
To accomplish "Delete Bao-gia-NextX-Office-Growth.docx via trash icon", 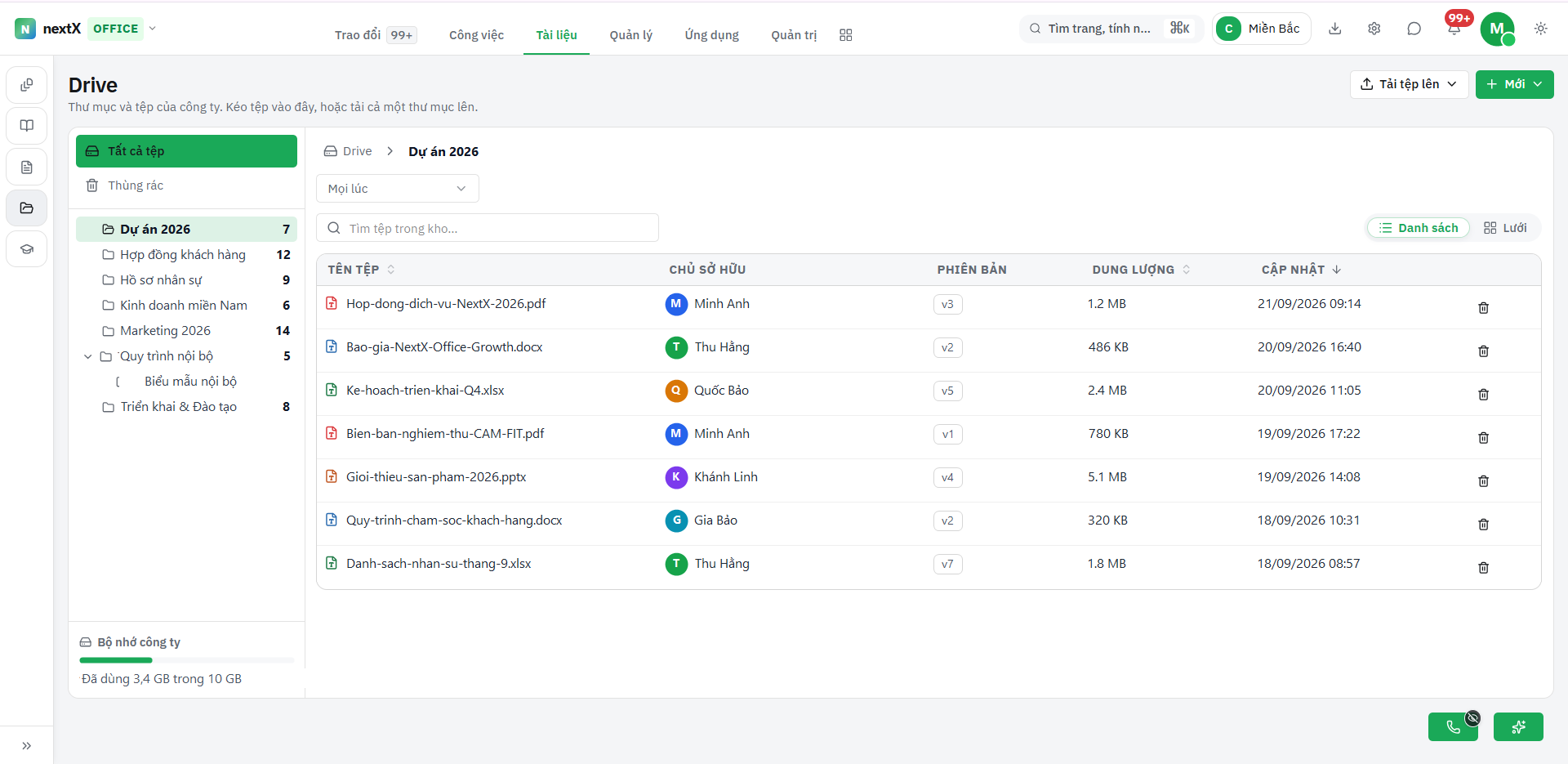I will pyautogui.click(x=1483, y=351).
